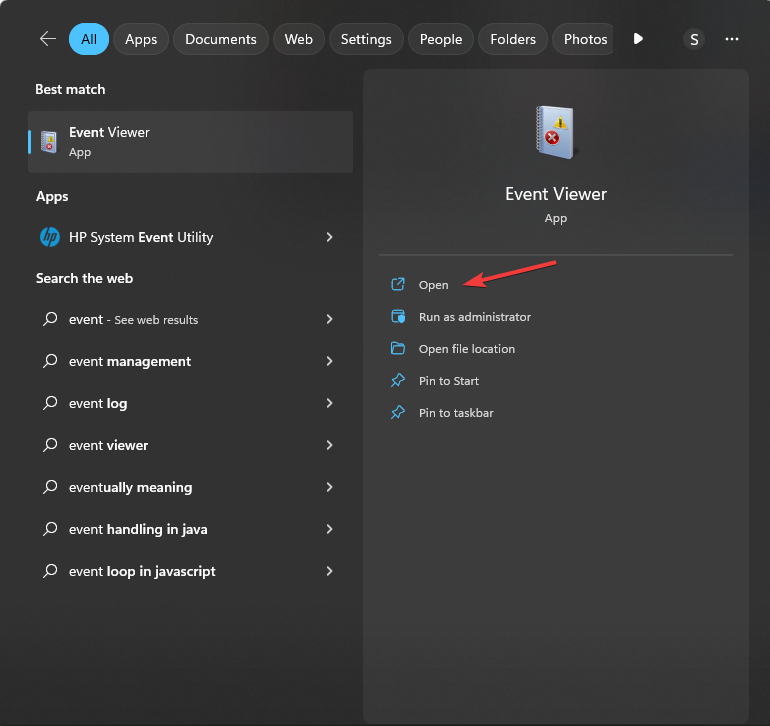Click the large Event Viewer app icon
Image resolution: width=770 pixels, height=726 pixels.
point(555,132)
